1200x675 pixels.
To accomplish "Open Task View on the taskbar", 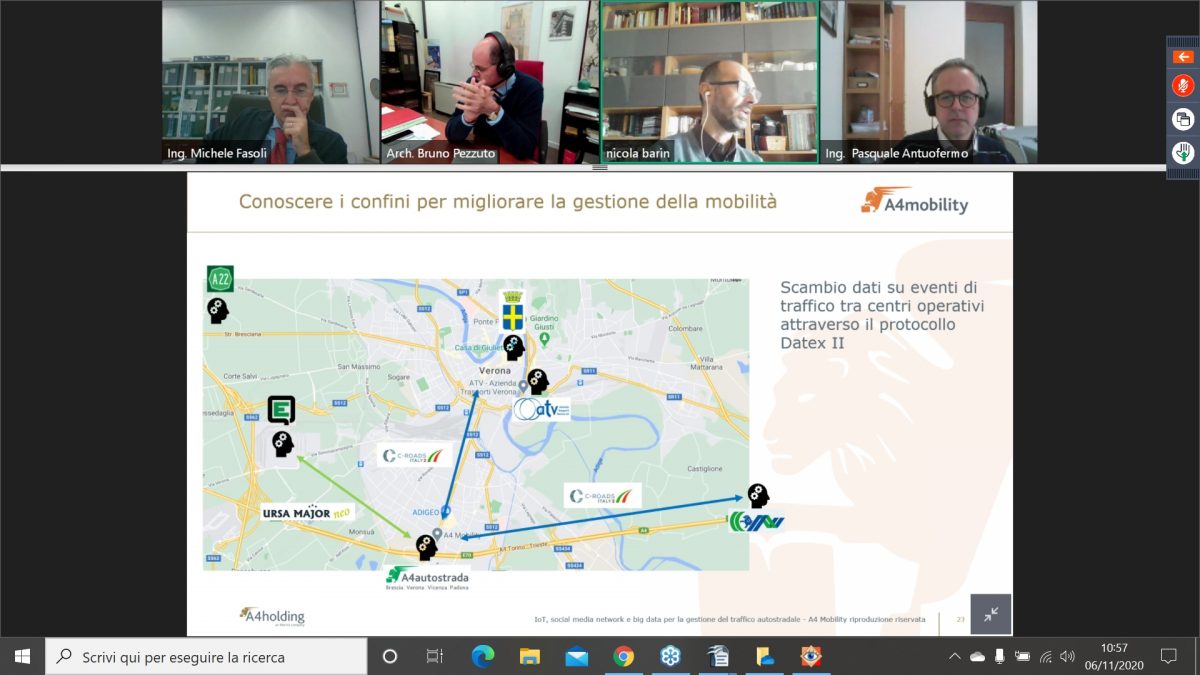I will [435, 657].
